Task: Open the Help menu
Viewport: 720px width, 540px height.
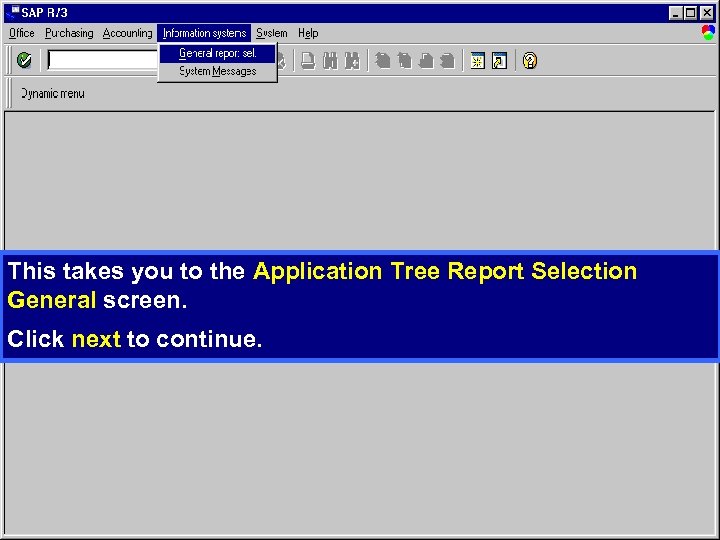Action: click(308, 33)
